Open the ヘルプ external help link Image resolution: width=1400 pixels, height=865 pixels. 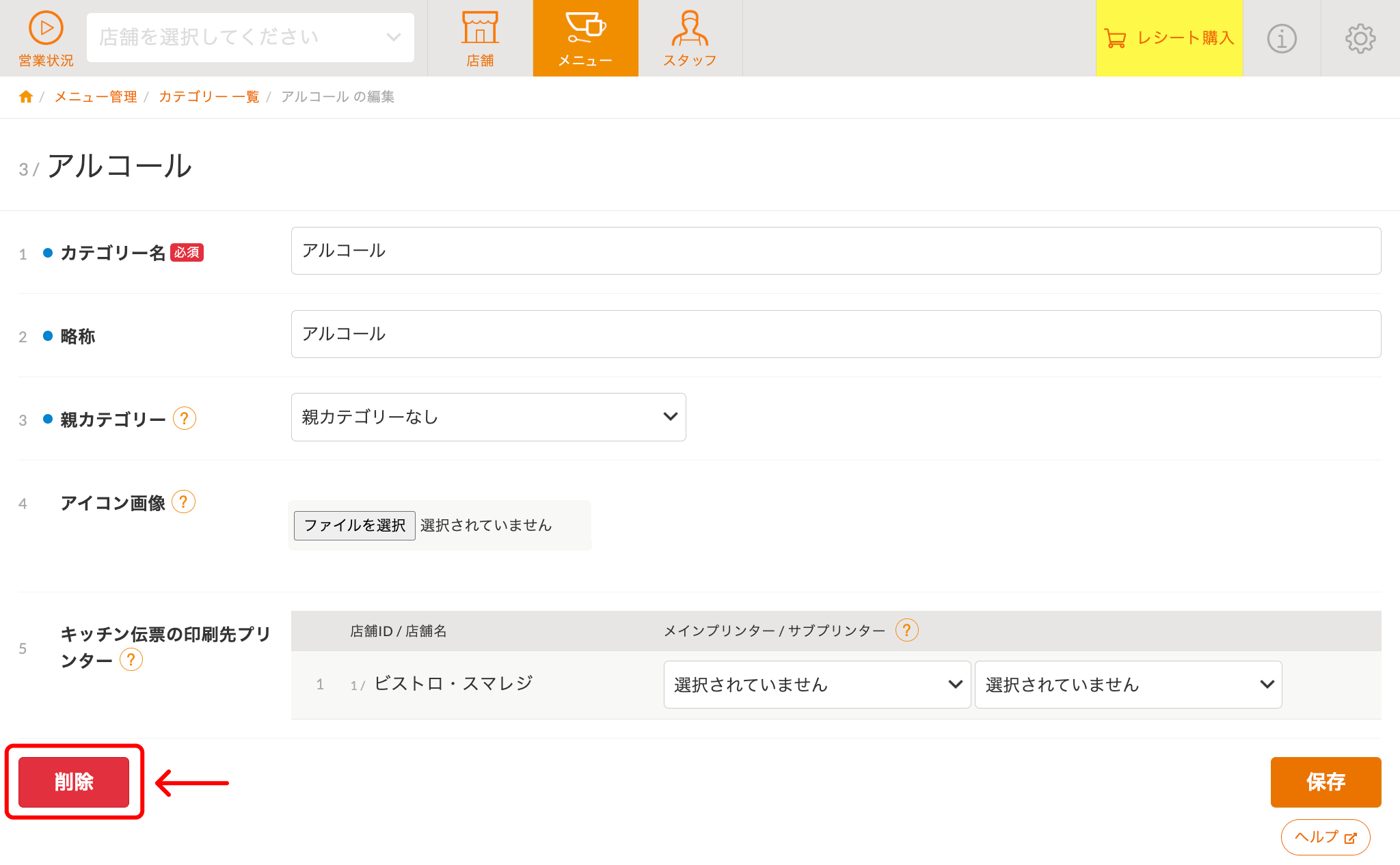[x=1325, y=837]
